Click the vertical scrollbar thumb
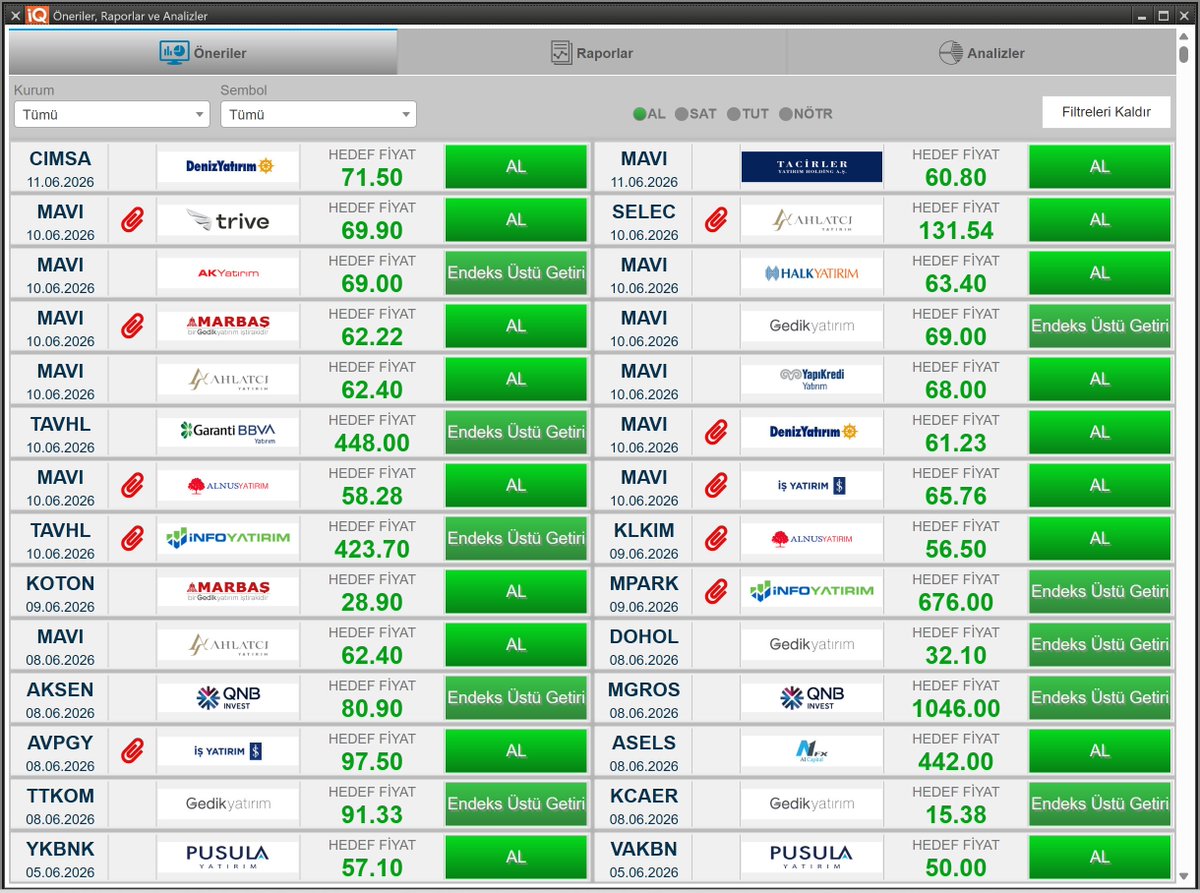 pyautogui.click(x=1184, y=53)
